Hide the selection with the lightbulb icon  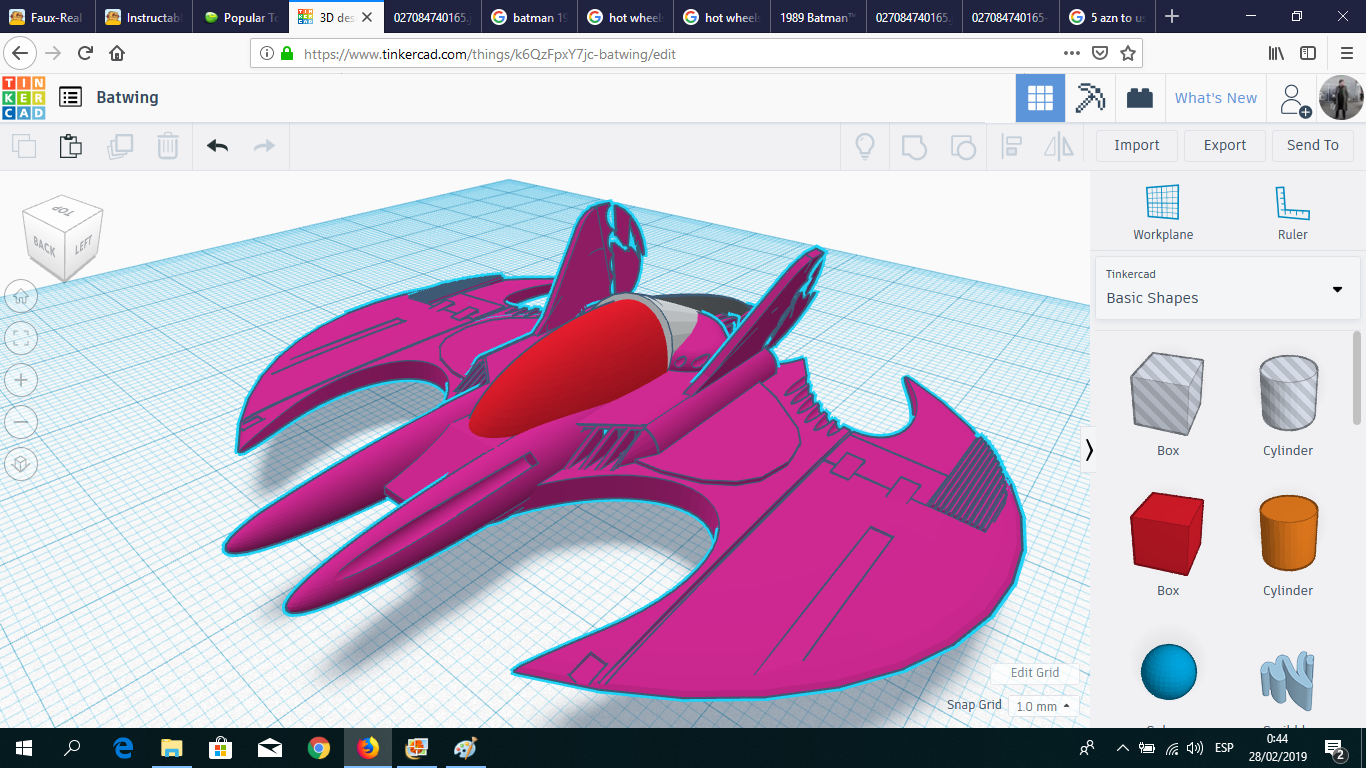coord(864,146)
